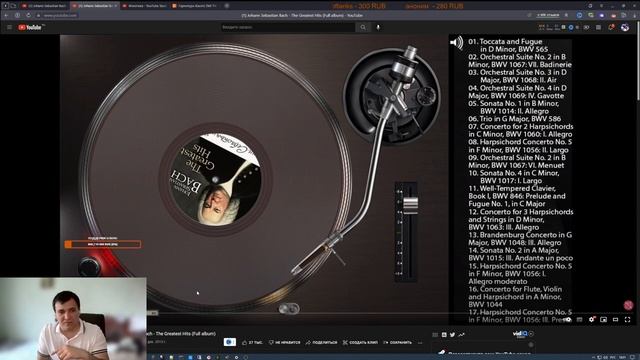Toggle subtitles in the video player

pyautogui.click(x=580, y=320)
